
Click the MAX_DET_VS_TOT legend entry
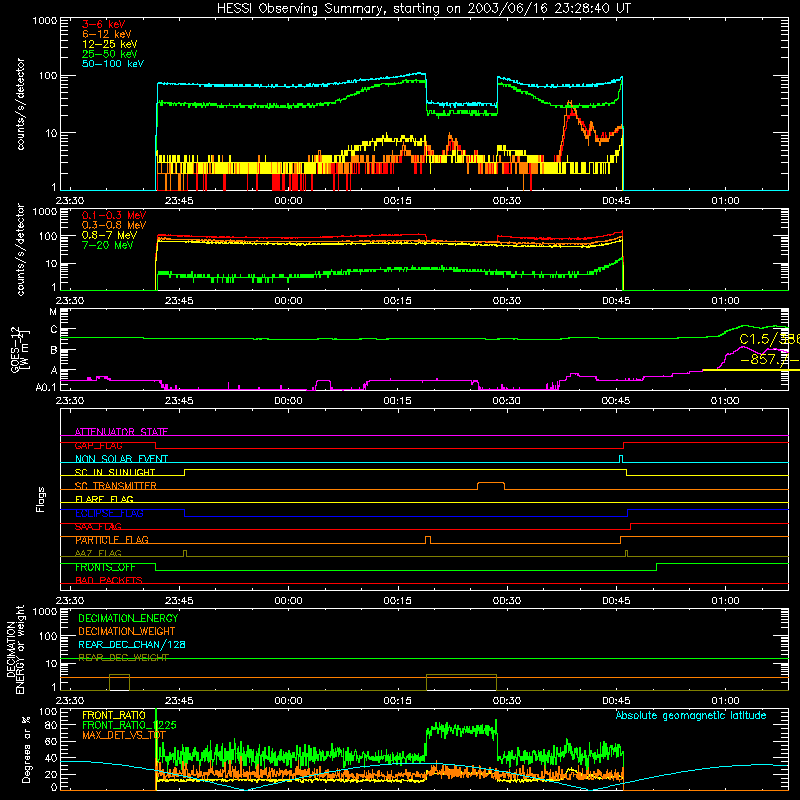coord(124,735)
